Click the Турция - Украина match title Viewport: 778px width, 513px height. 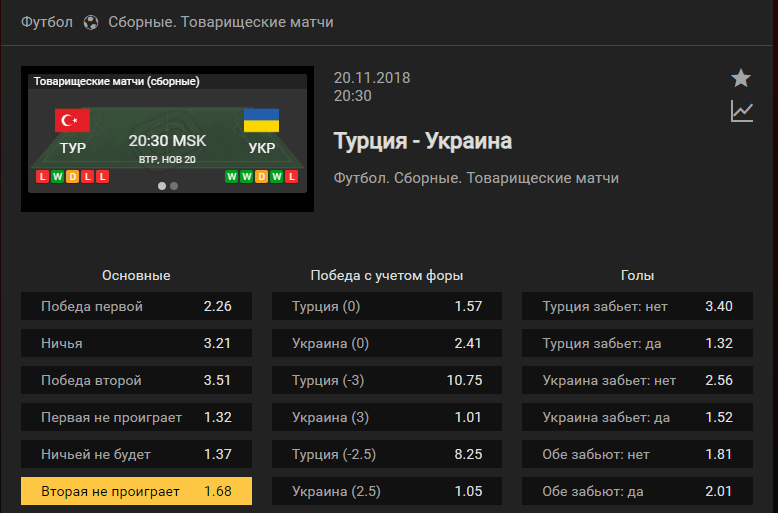[423, 141]
